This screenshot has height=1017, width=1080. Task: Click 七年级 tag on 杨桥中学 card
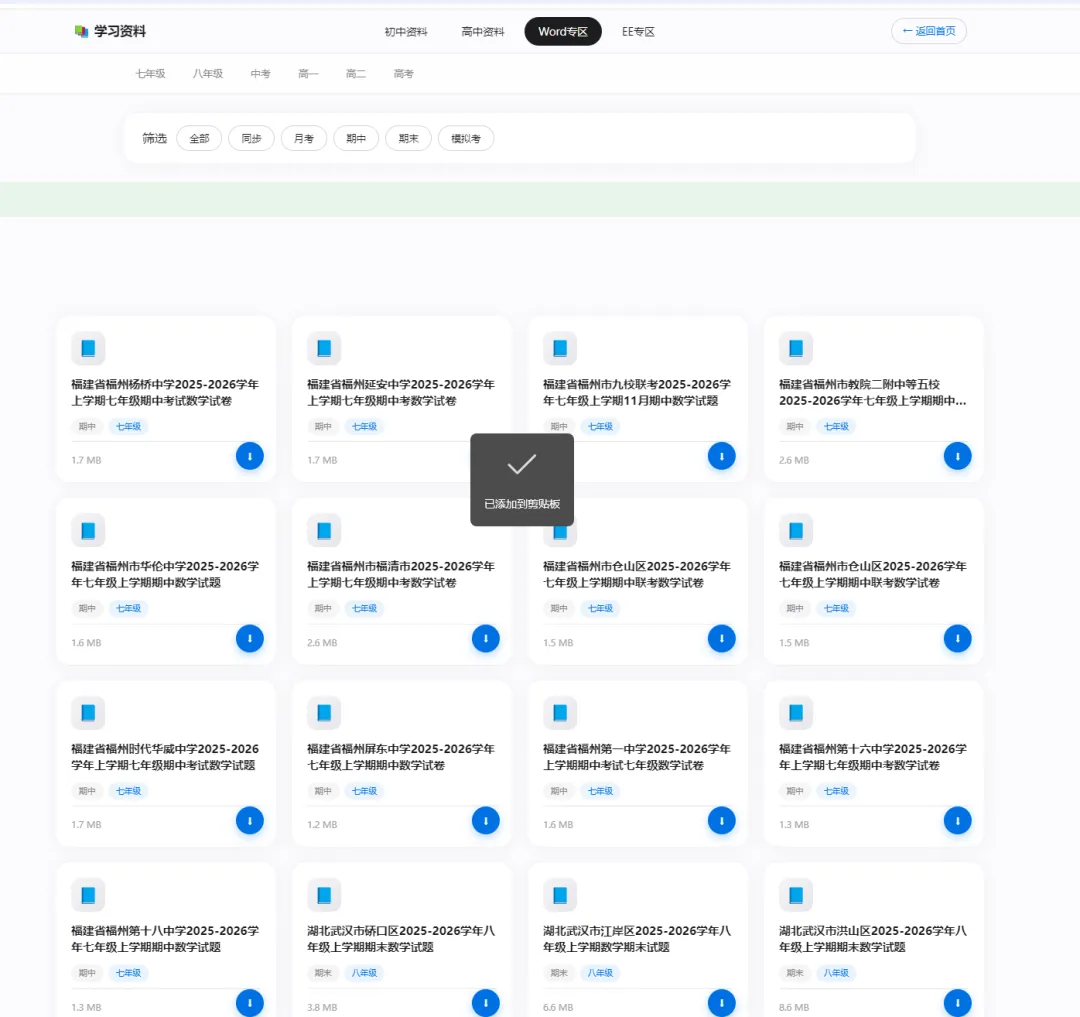tap(128, 426)
